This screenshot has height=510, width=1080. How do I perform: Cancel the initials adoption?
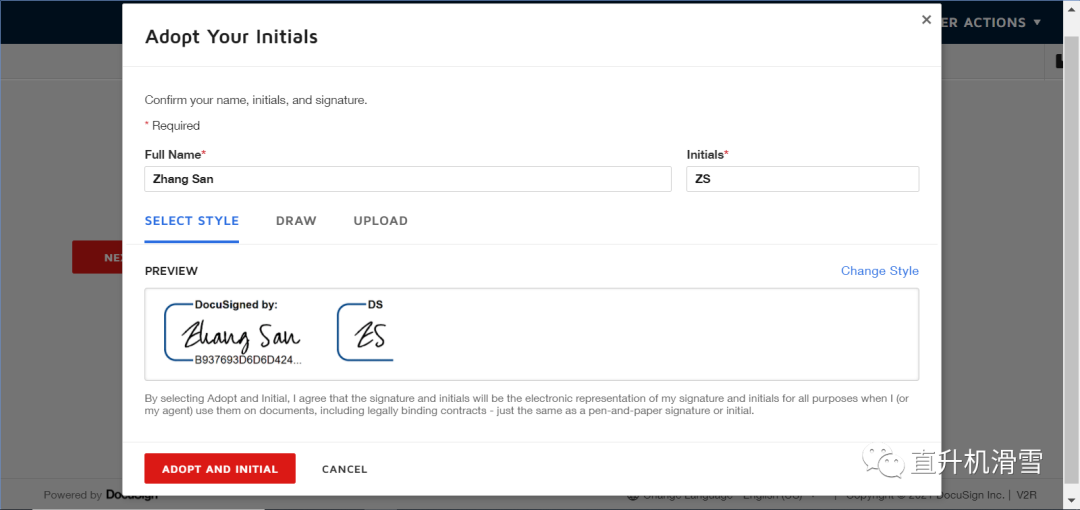pyautogui.click(x=344, y=469)
